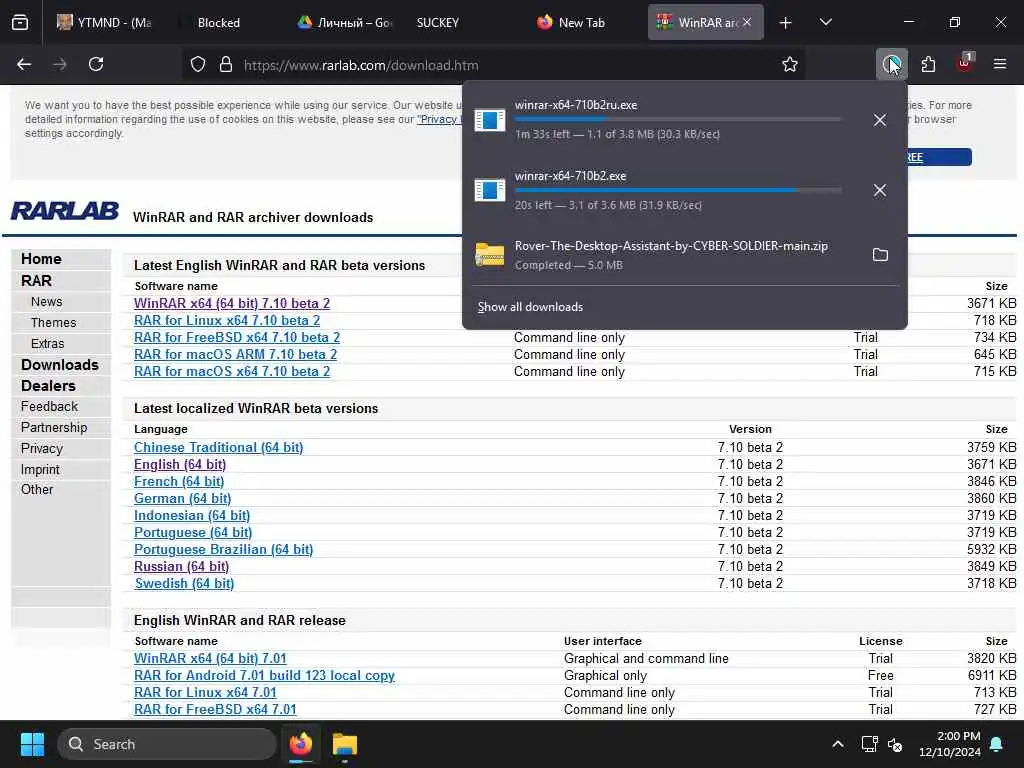Open Dealers sidebar item

pyautogui.click(x=48, y=386)
